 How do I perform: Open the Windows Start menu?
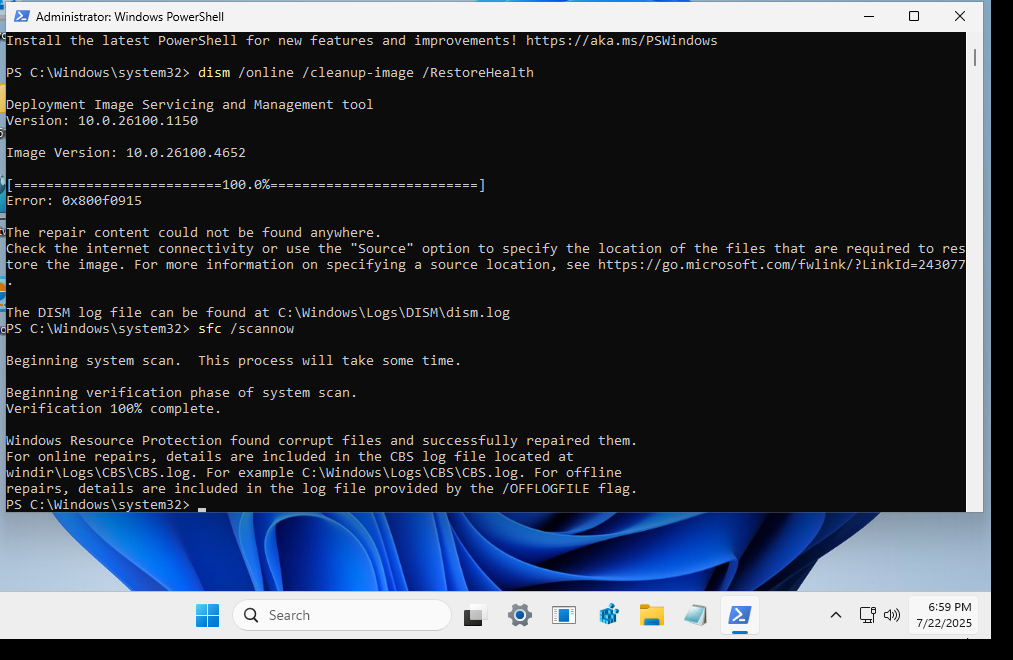[x=207, y=615]
